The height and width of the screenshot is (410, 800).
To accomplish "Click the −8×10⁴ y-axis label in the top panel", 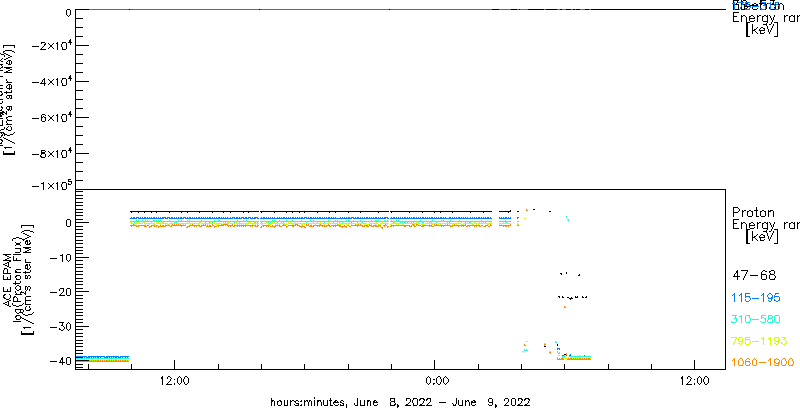I will pos(52,153).
